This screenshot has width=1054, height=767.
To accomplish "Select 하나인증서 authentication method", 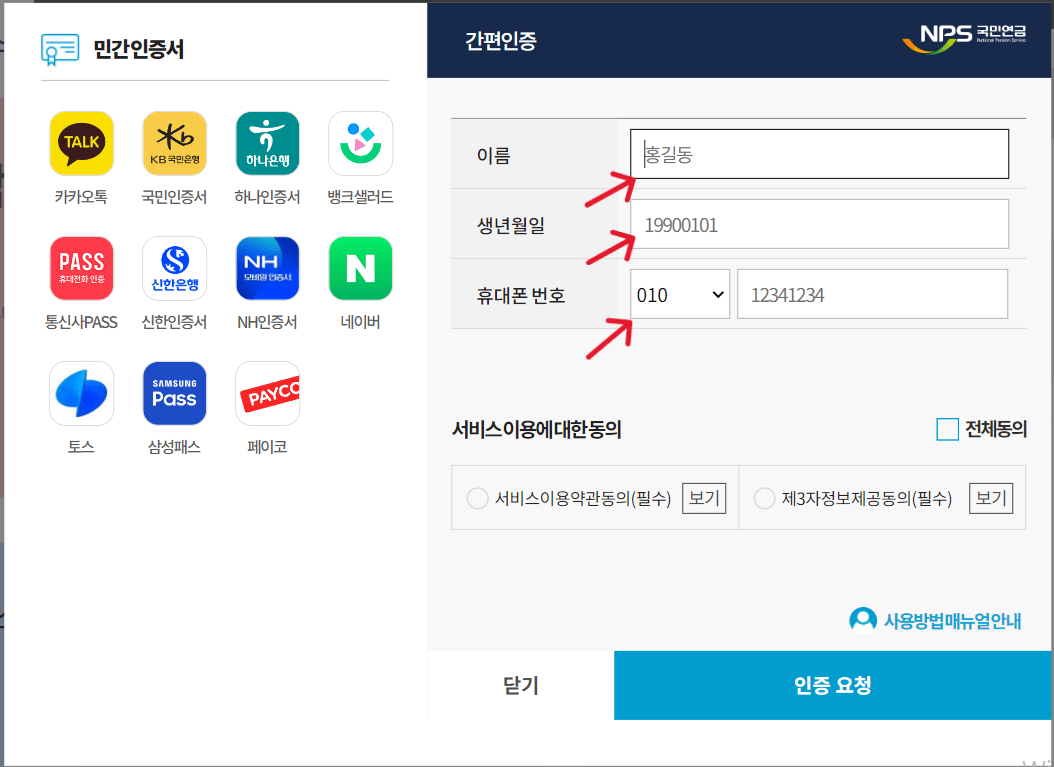I will click(x=267, y=143).
